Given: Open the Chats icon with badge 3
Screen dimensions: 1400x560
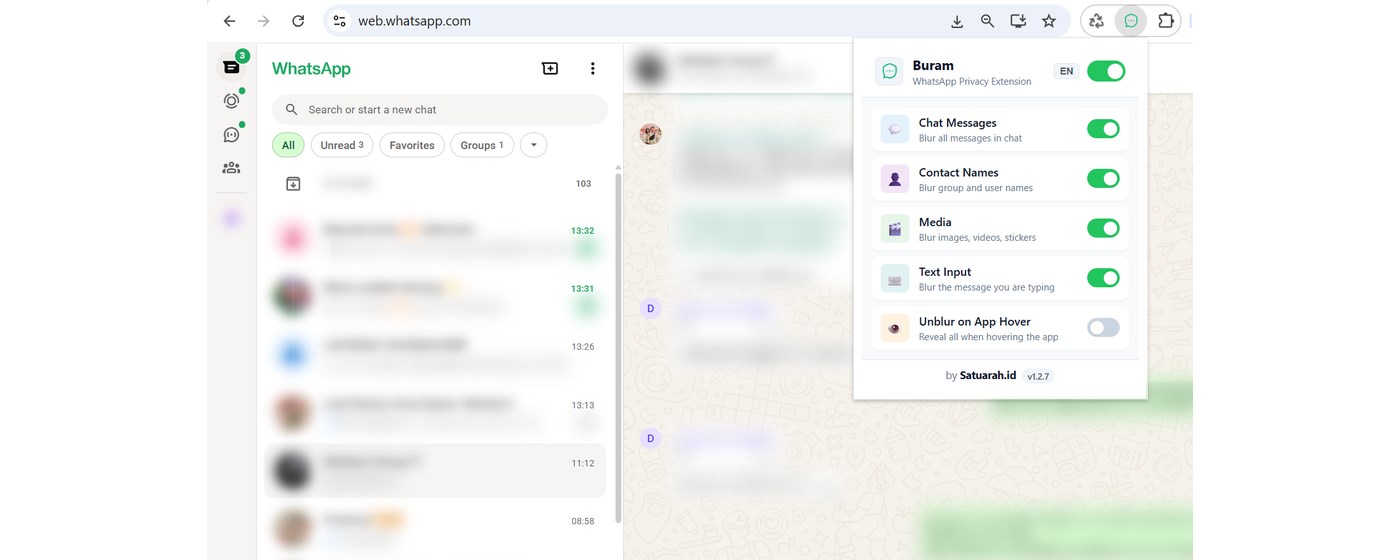Looking at the screenshot, I should click(x=232, y=67).
